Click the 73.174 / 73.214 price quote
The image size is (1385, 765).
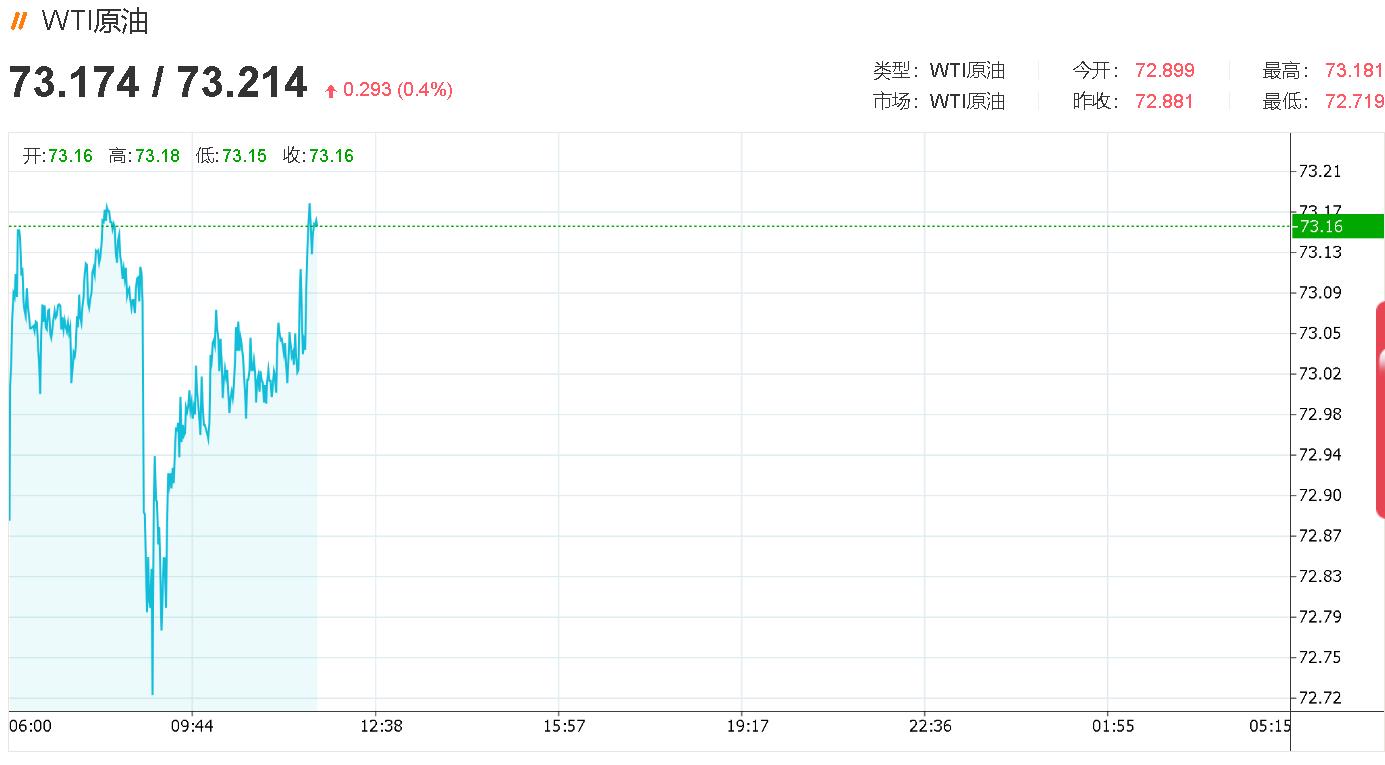158,82
